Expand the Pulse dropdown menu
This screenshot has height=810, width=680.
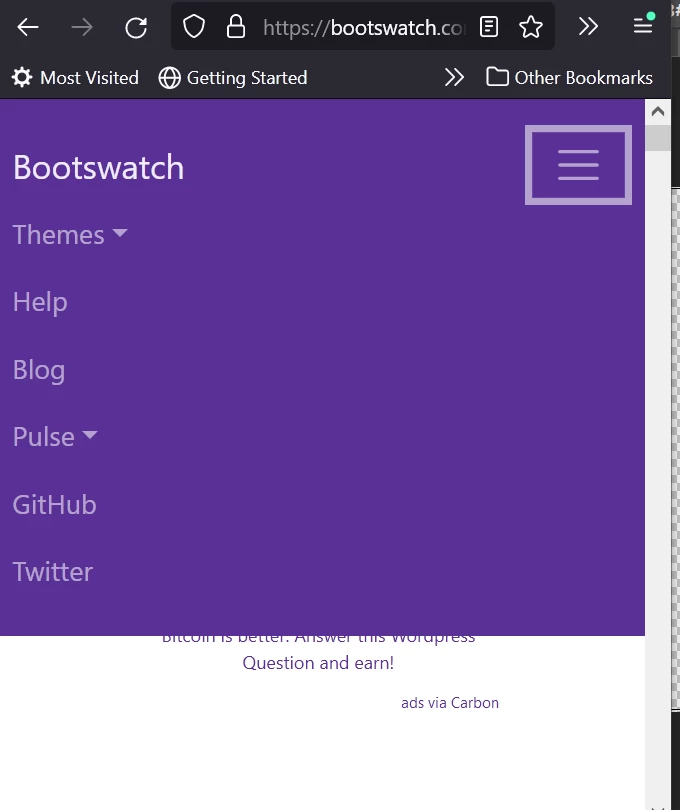[55, 437]
